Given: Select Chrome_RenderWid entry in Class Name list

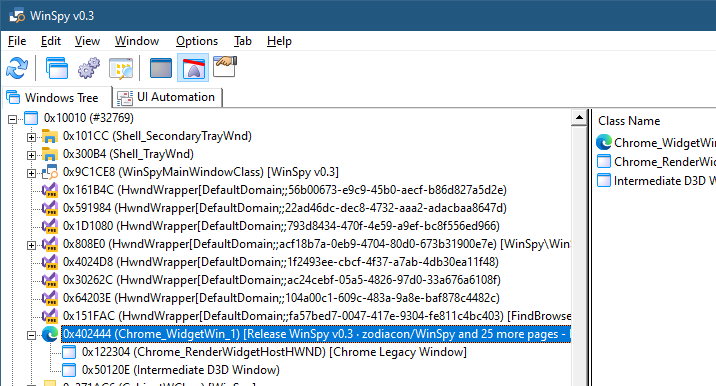Looking at the screenshot, I should coord(664,162).
